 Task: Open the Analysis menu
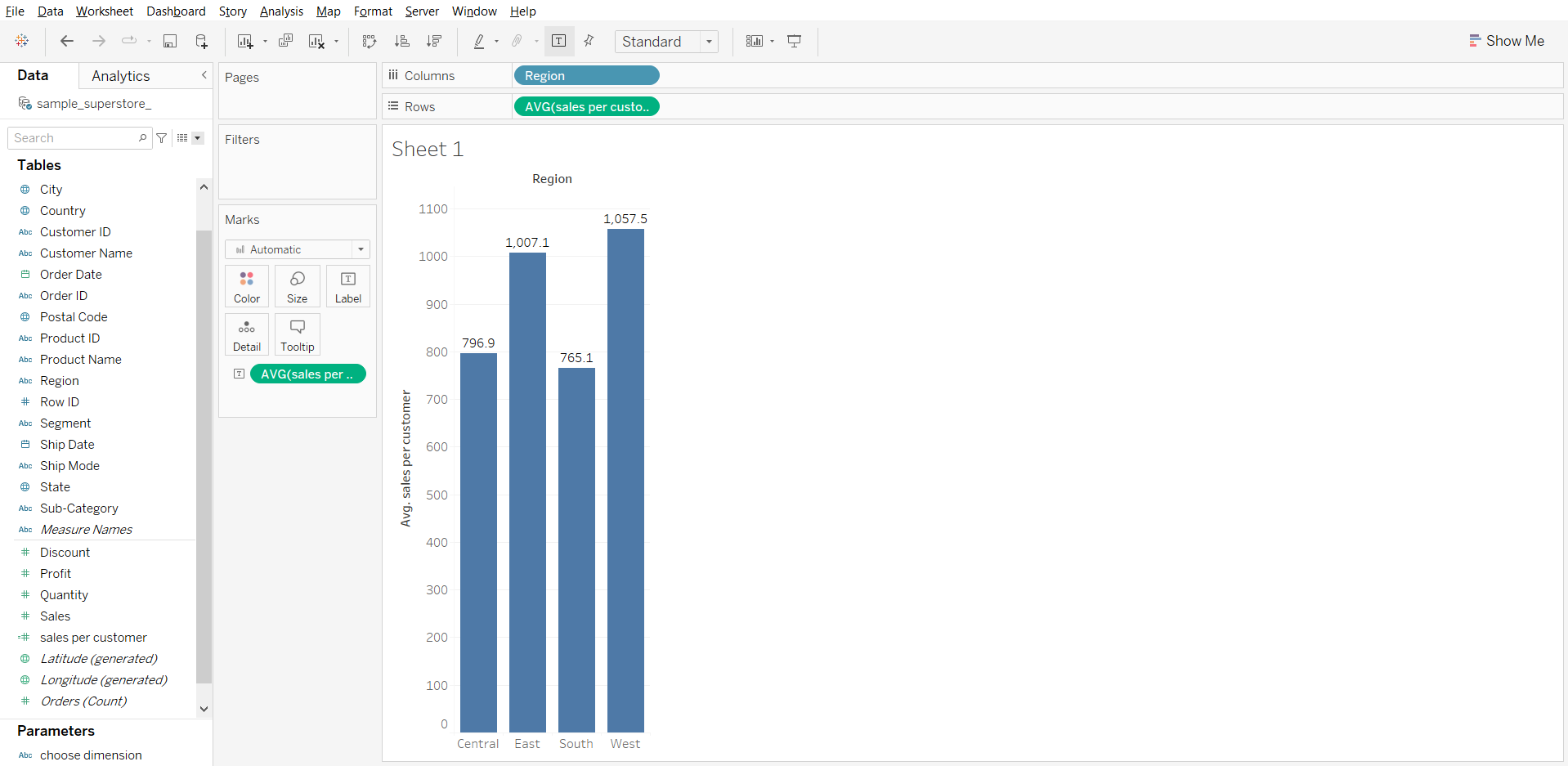(281, 11)
